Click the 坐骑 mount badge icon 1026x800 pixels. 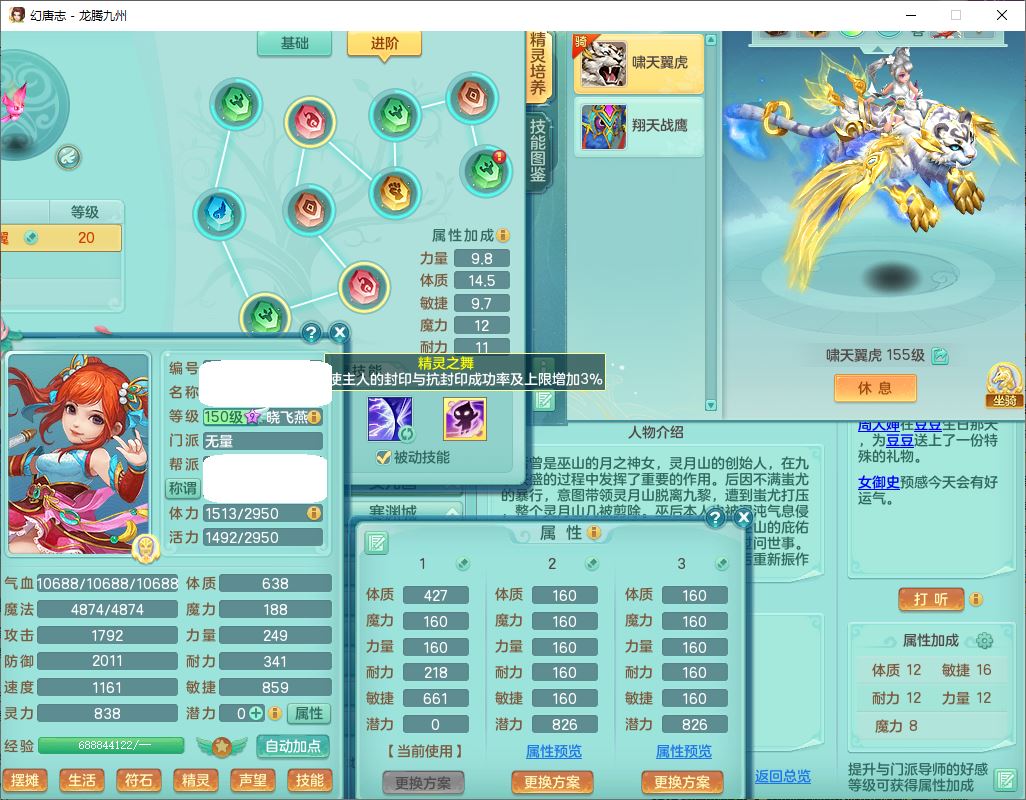pyautogui.click(x=1003, y=385)
